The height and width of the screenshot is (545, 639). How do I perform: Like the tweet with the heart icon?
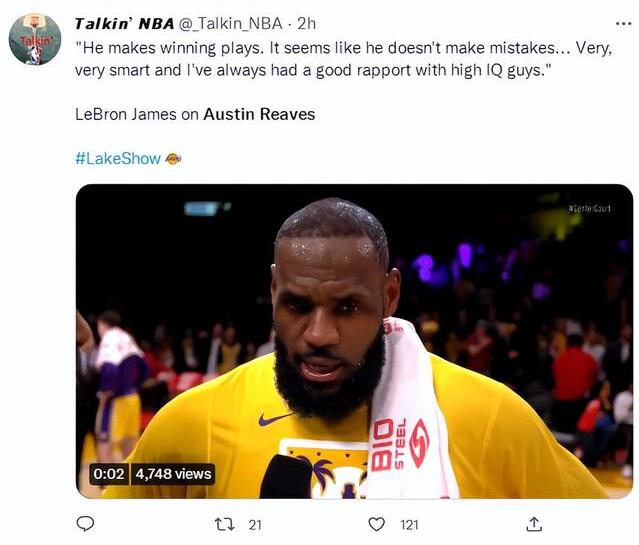coord(377,523)
